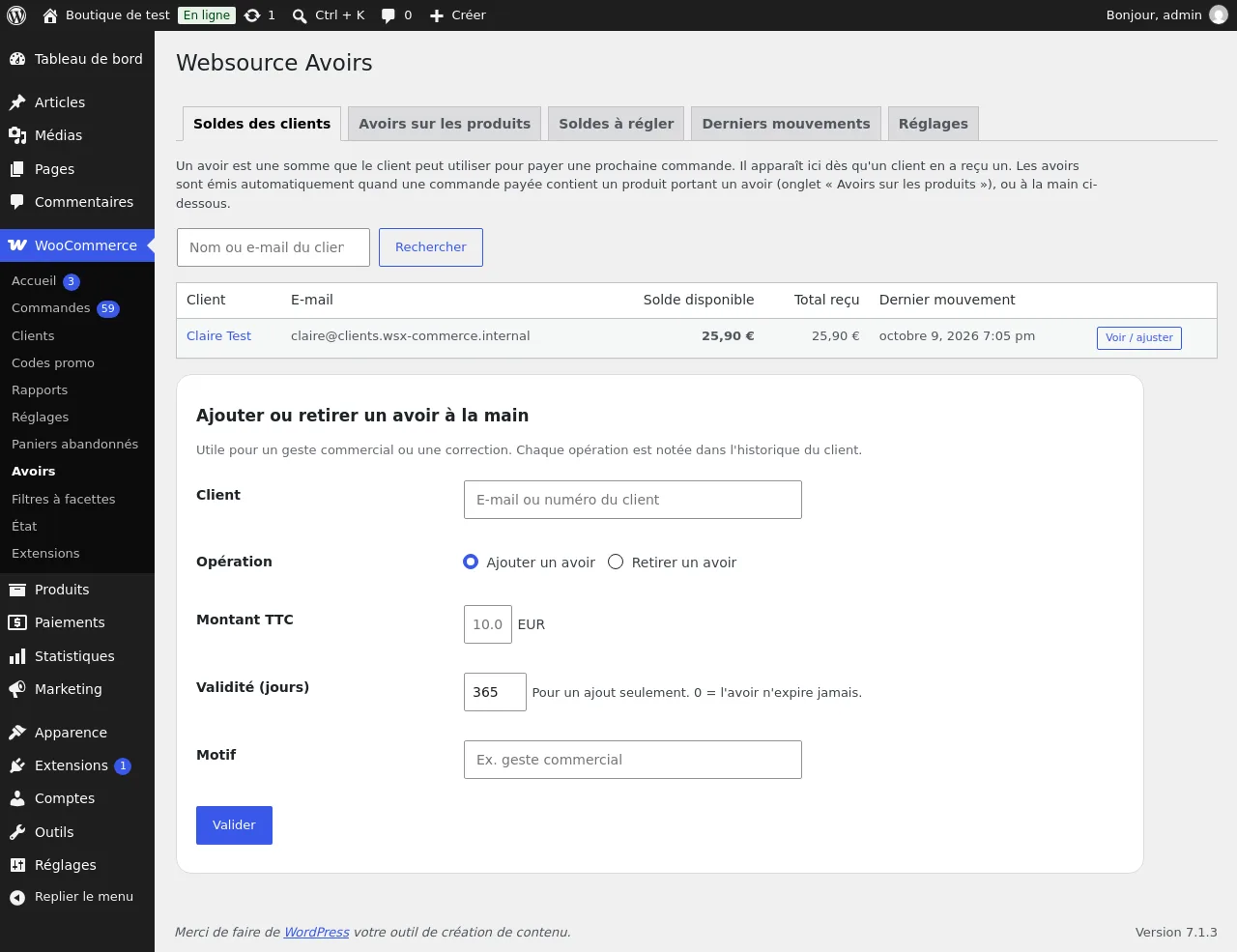Open the comments bubble icon in admin bar

(x=388, y=15)
